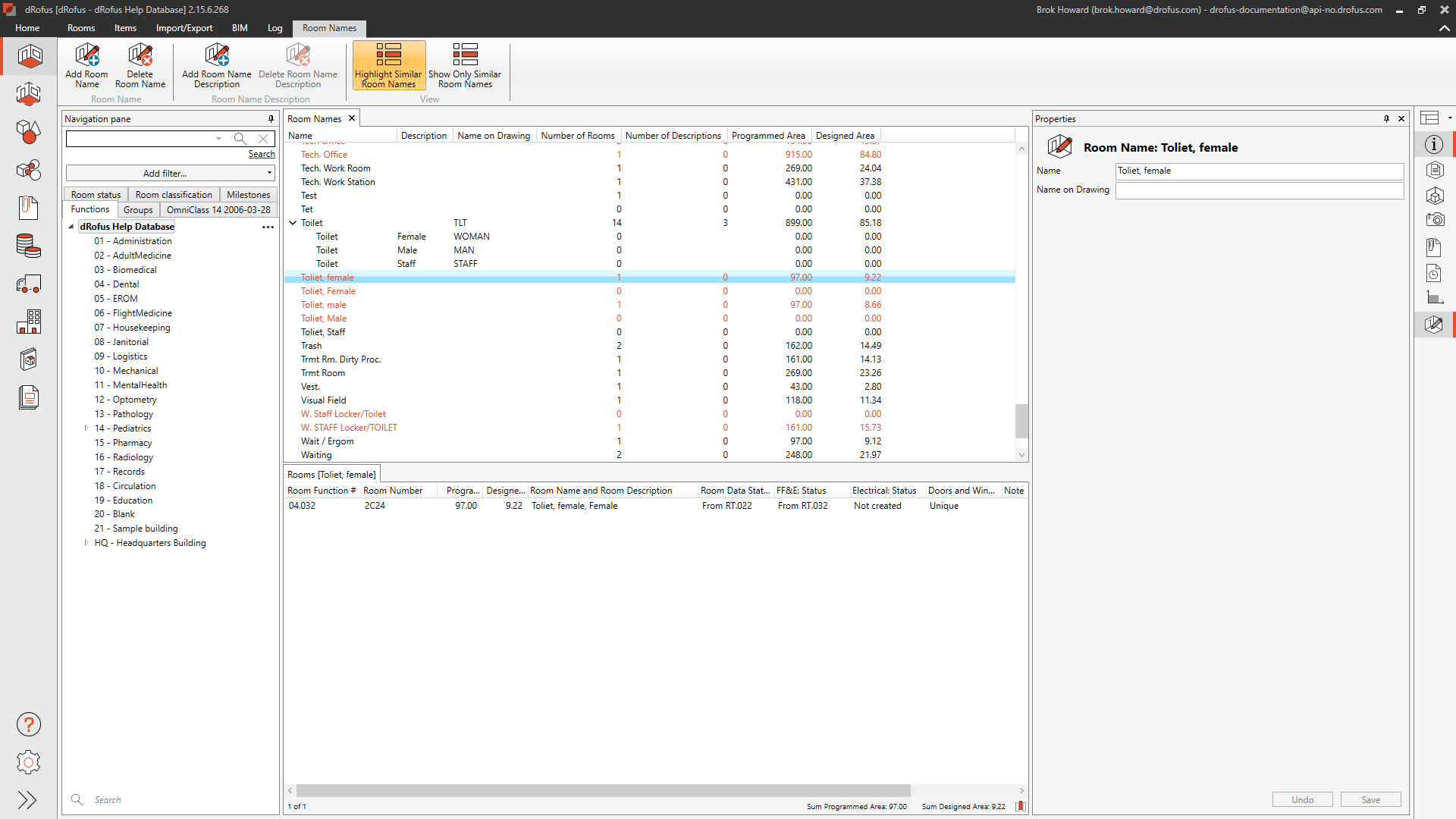Toggle Highlight Similar Room Names
The height and width of the screenshot is (819, 1456).
tap(388, 65)
